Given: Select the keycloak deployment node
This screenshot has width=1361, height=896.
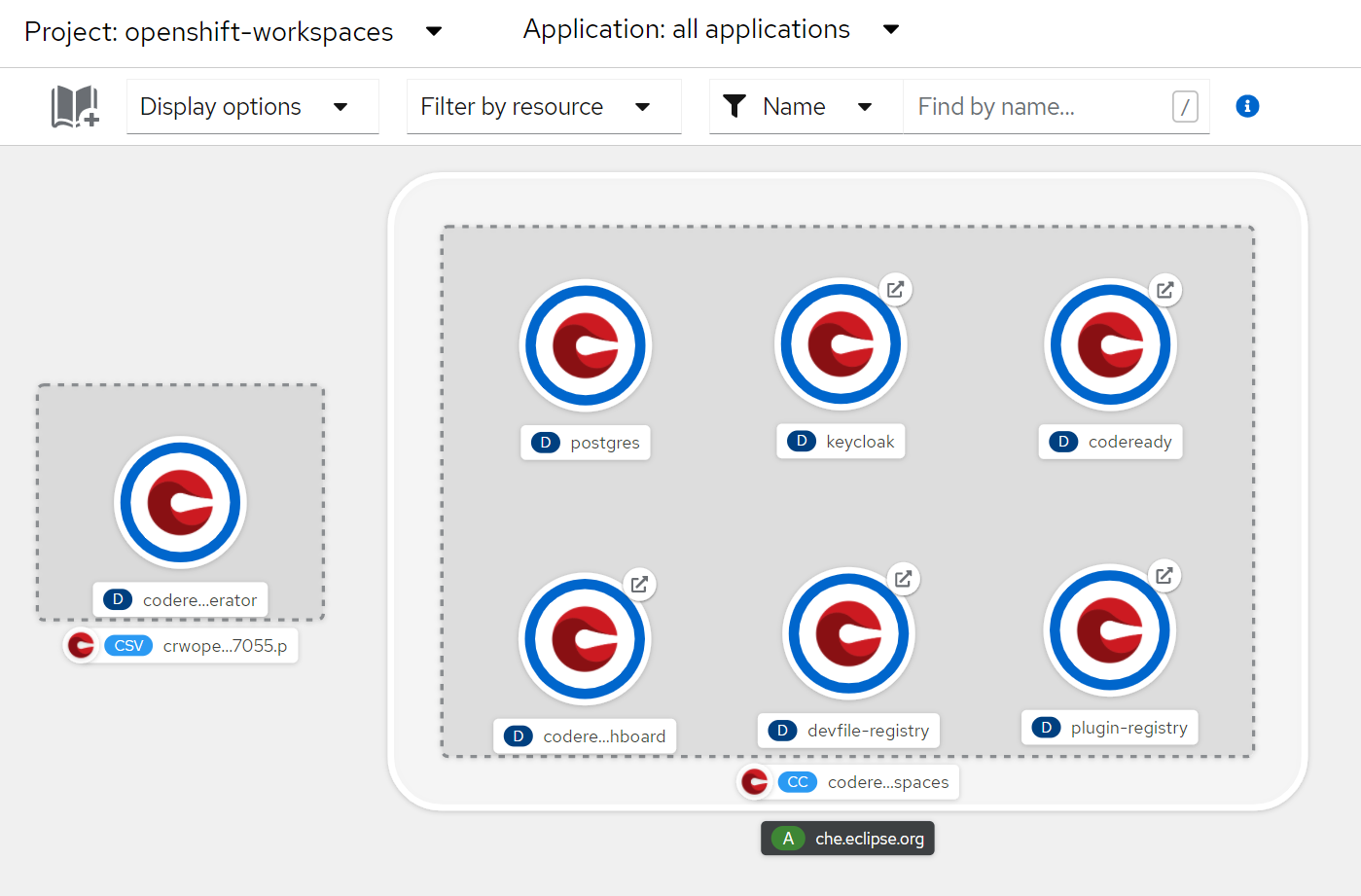Looking at the screenshot, I should (841, 344).
